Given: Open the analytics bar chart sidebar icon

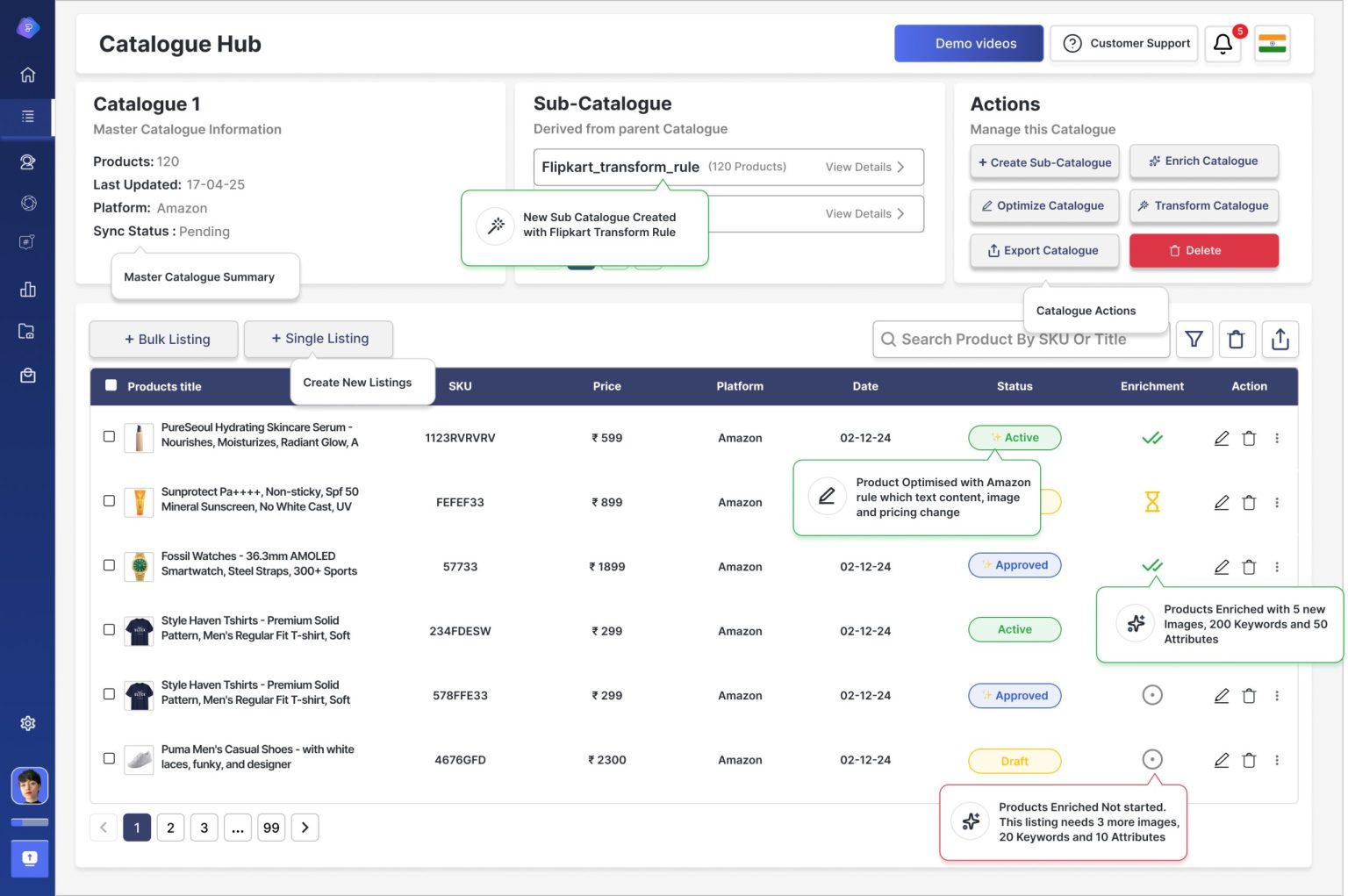Looking at the screenshot, I should point(28,290).
